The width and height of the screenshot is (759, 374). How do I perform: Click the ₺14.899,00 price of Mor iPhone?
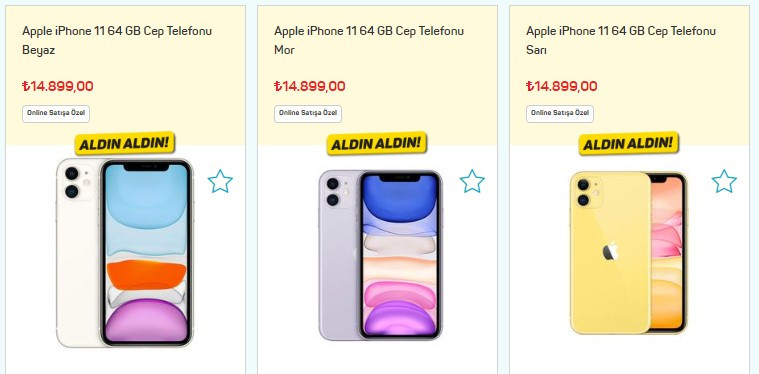click(x=310, y=87)
